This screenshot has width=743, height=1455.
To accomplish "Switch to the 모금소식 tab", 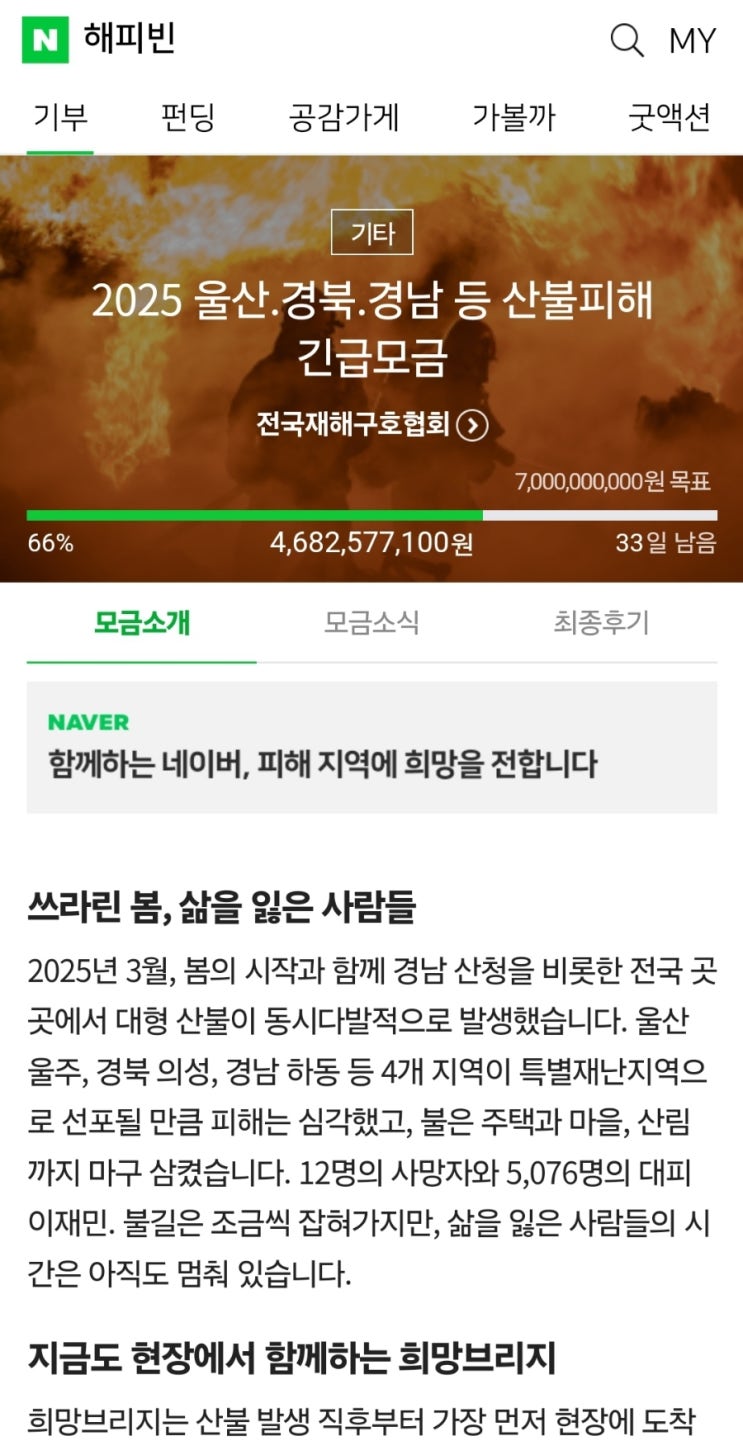I will tap(372, 623).
